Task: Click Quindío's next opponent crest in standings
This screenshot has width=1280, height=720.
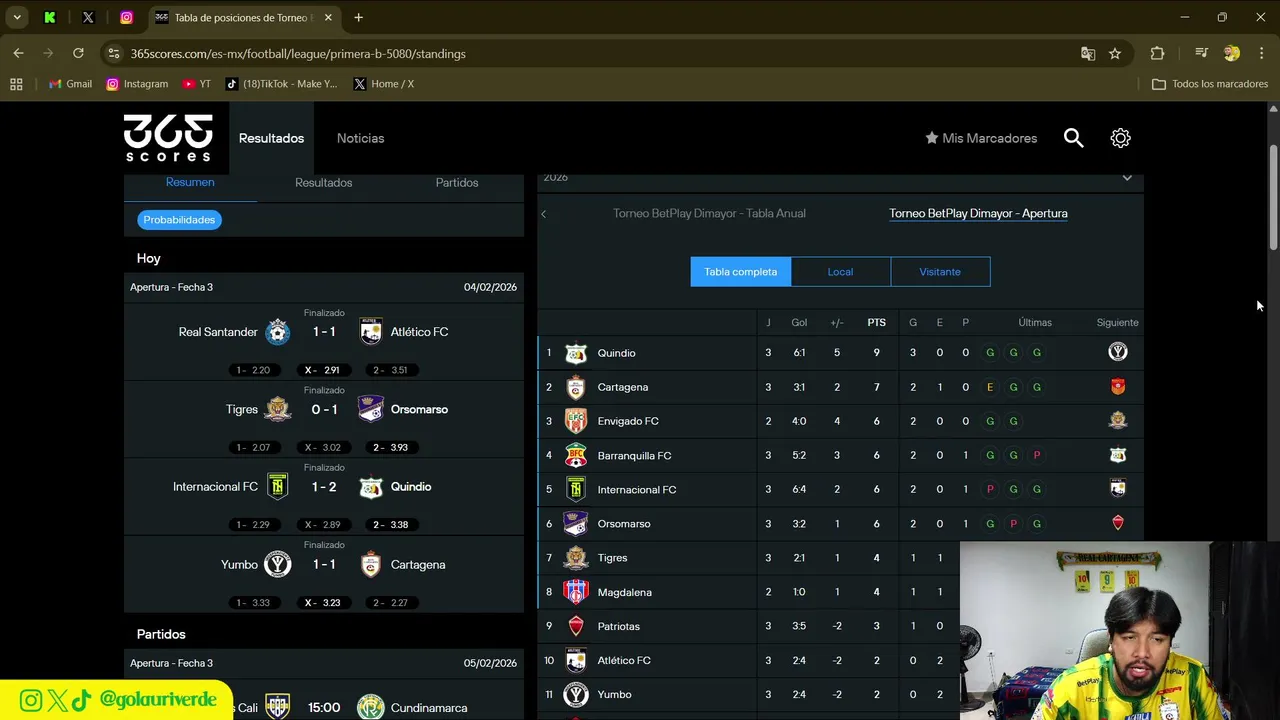Action: 1118,352
